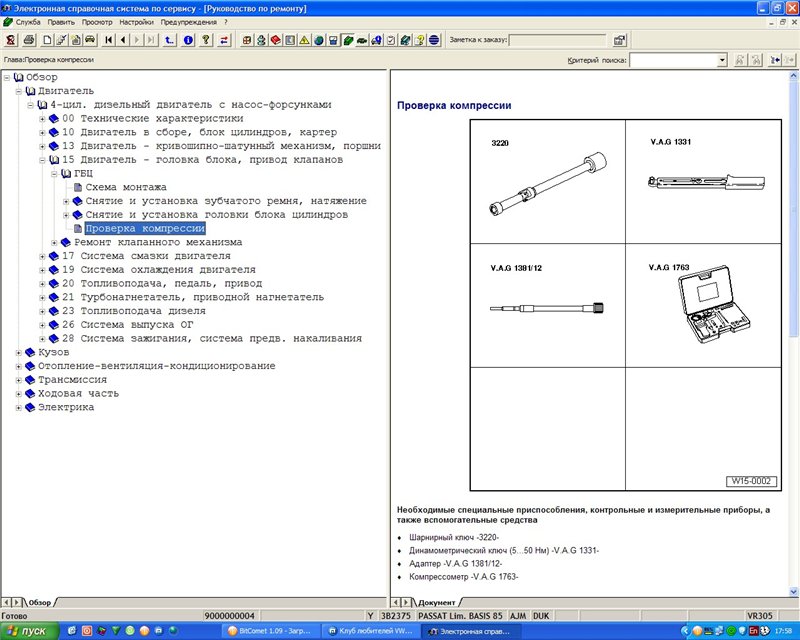Image resolution: width=800 pixels, height=640 pixels.
Task: Open the Служба menu
Action: [x=28, y=22]
